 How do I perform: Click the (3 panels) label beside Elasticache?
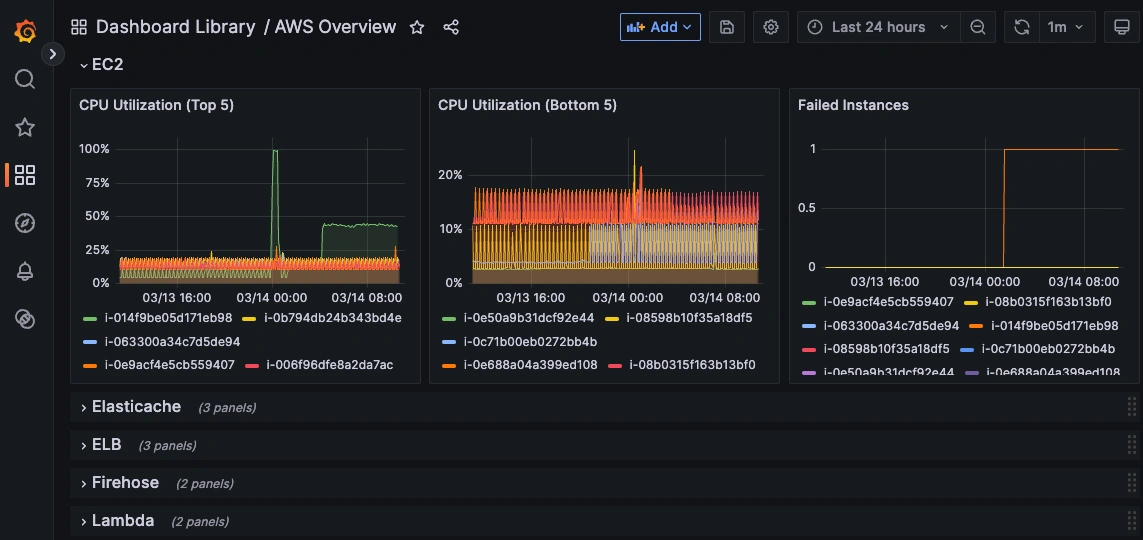click(227, 408)
